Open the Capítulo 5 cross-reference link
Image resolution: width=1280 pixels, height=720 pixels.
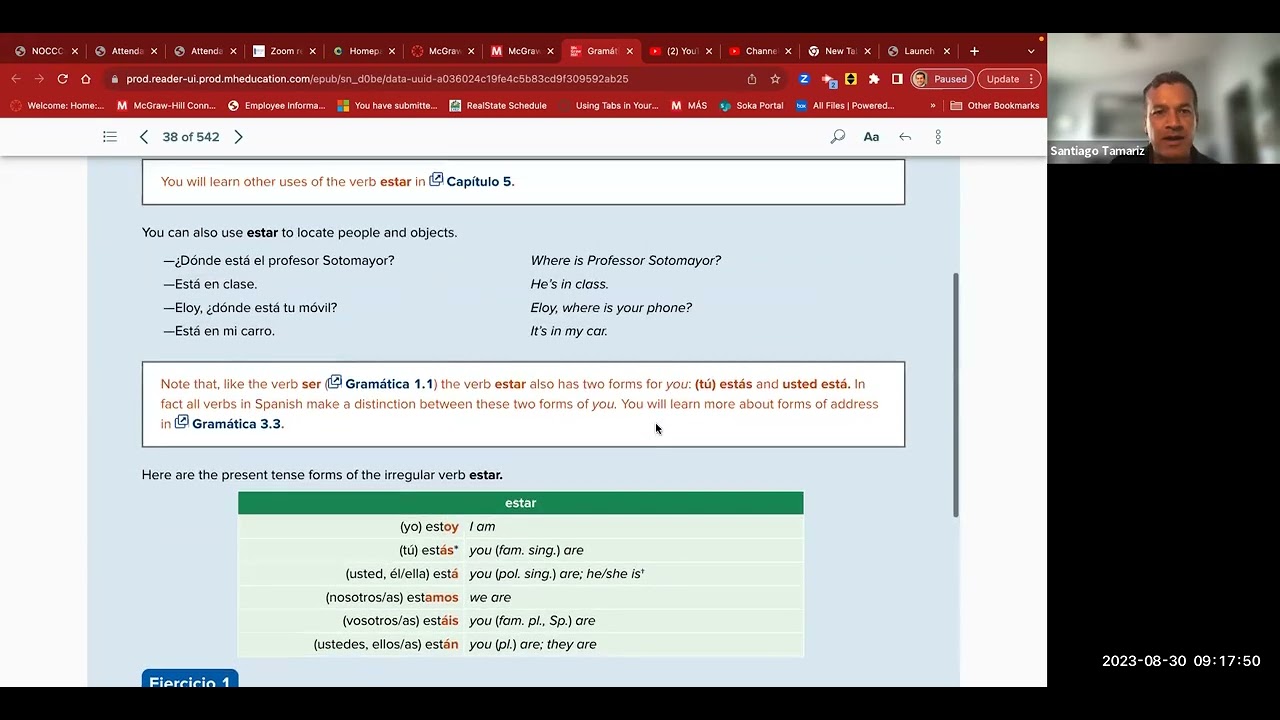(x=471, y=181)
